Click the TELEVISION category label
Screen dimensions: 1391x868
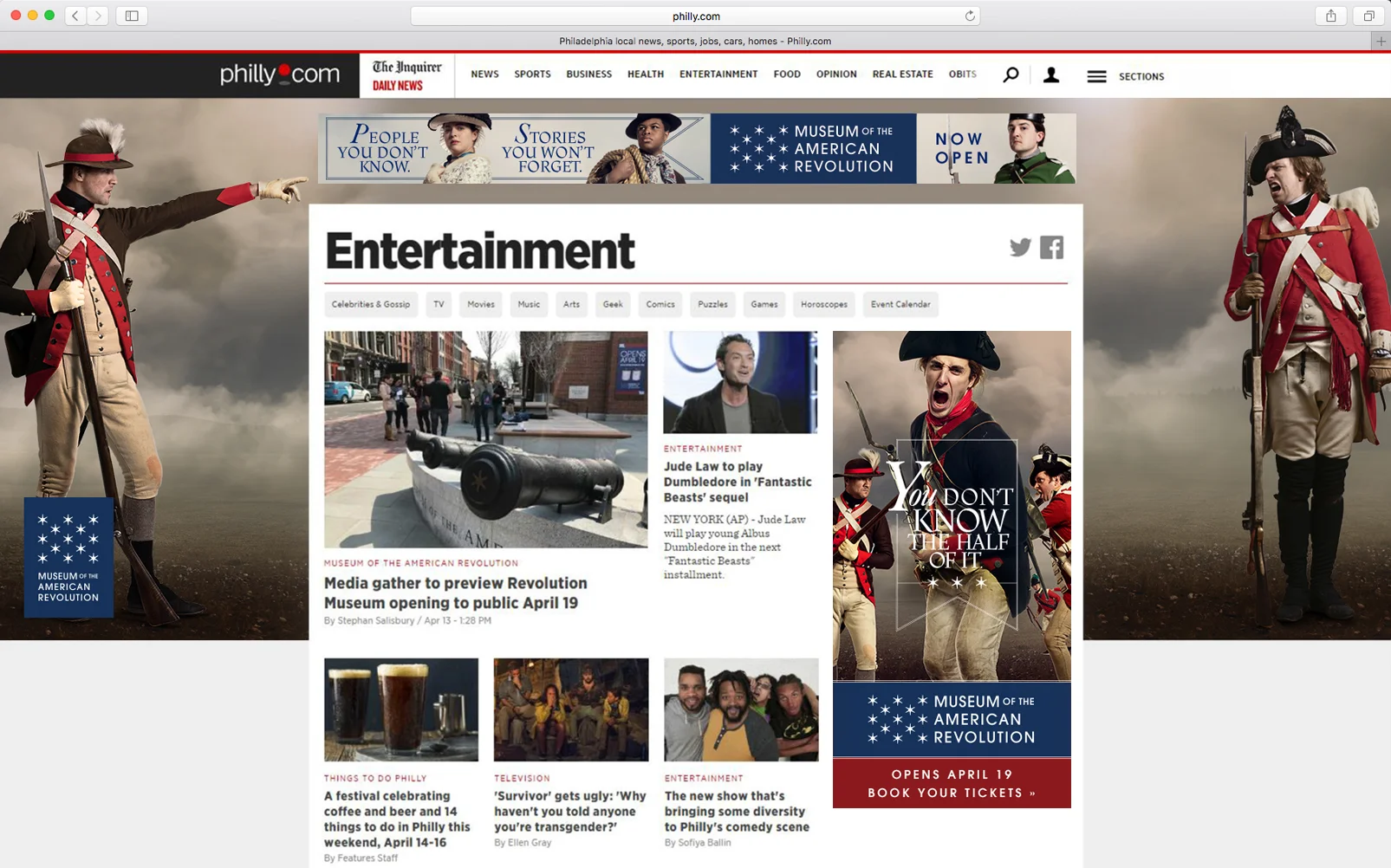pyautogui.click(x=522, y=778)
